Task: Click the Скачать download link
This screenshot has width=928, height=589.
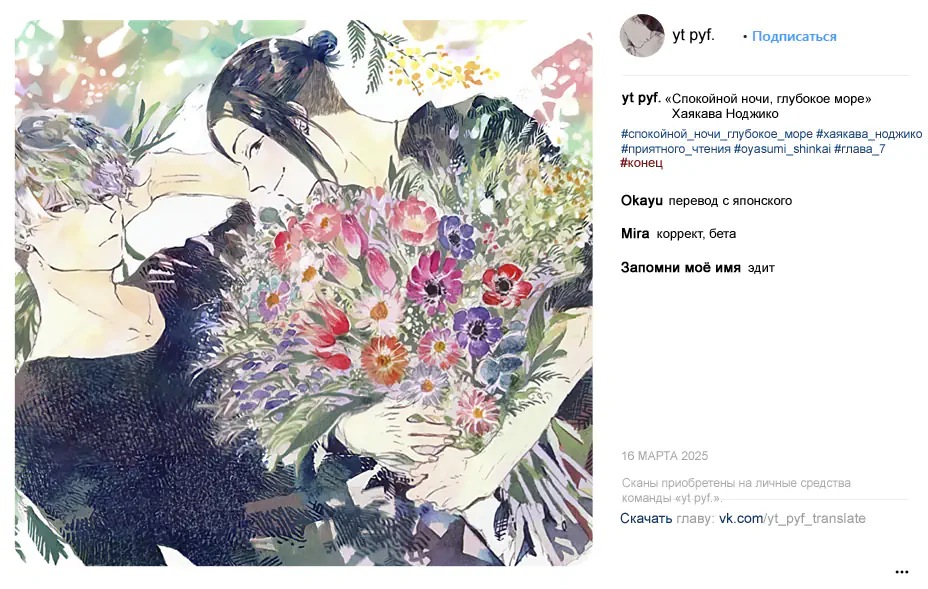Action: pos(646,519)
